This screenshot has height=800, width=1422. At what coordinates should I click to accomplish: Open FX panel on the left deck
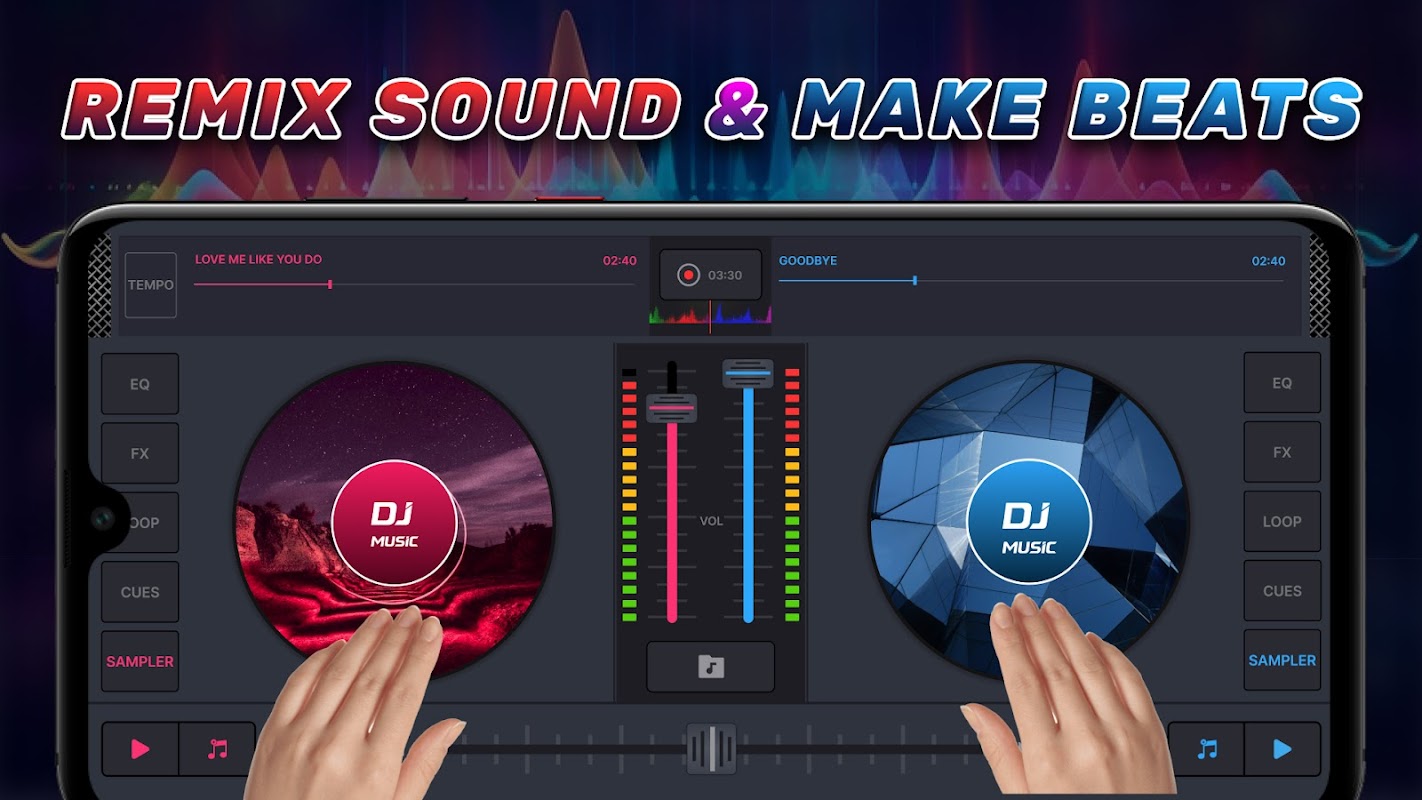coord(140,453)
